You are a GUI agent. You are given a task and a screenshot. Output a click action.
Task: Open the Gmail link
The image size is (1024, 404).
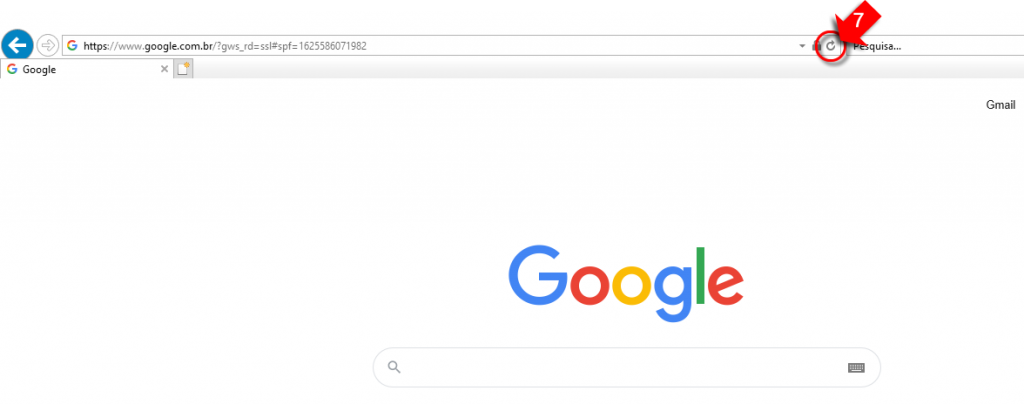(1000, 105)
